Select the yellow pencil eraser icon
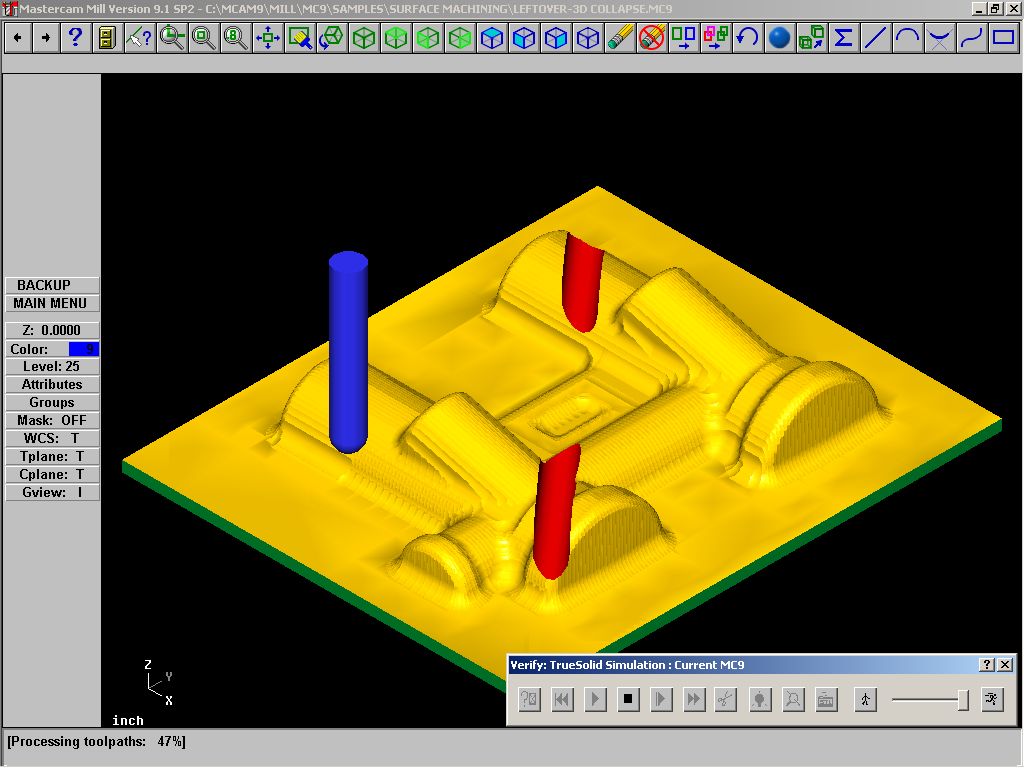This screenshot has height=768, width=1024. pos(620,38)
